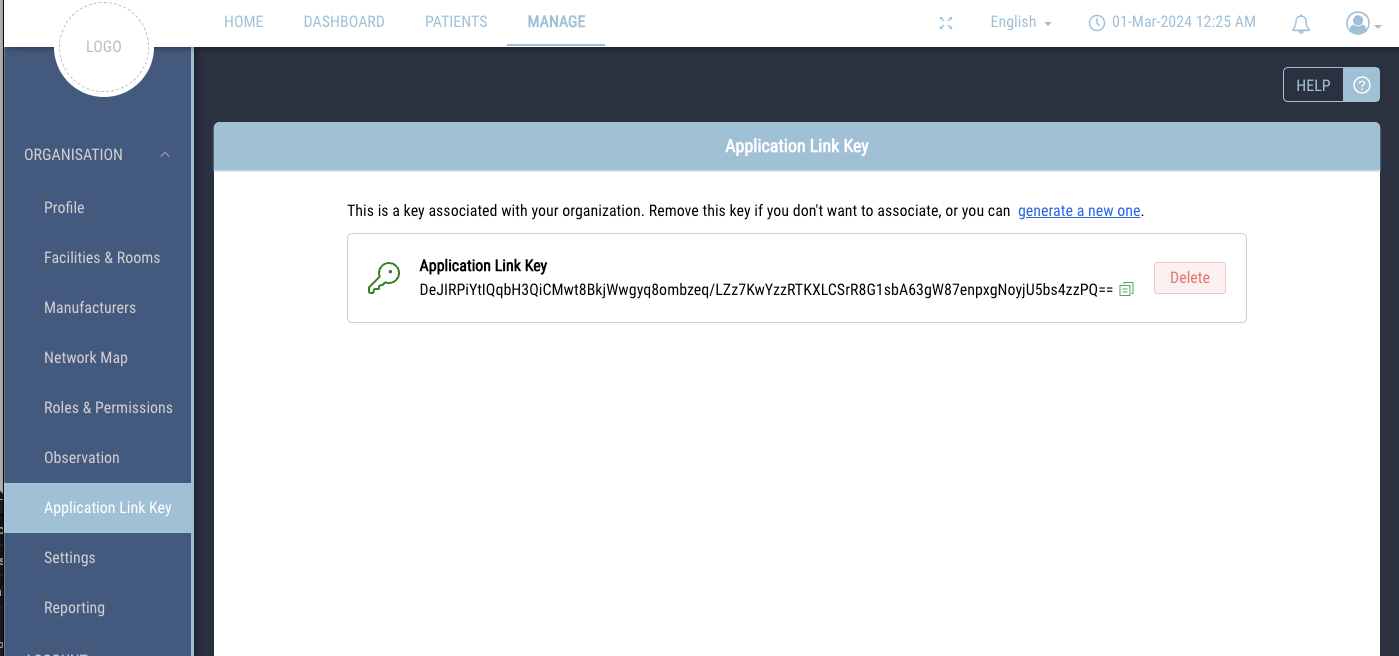This screenshot has width=1399, height=656.
Task: Toggle fullscreen mode icon
Action: click(x=946, y=23)
